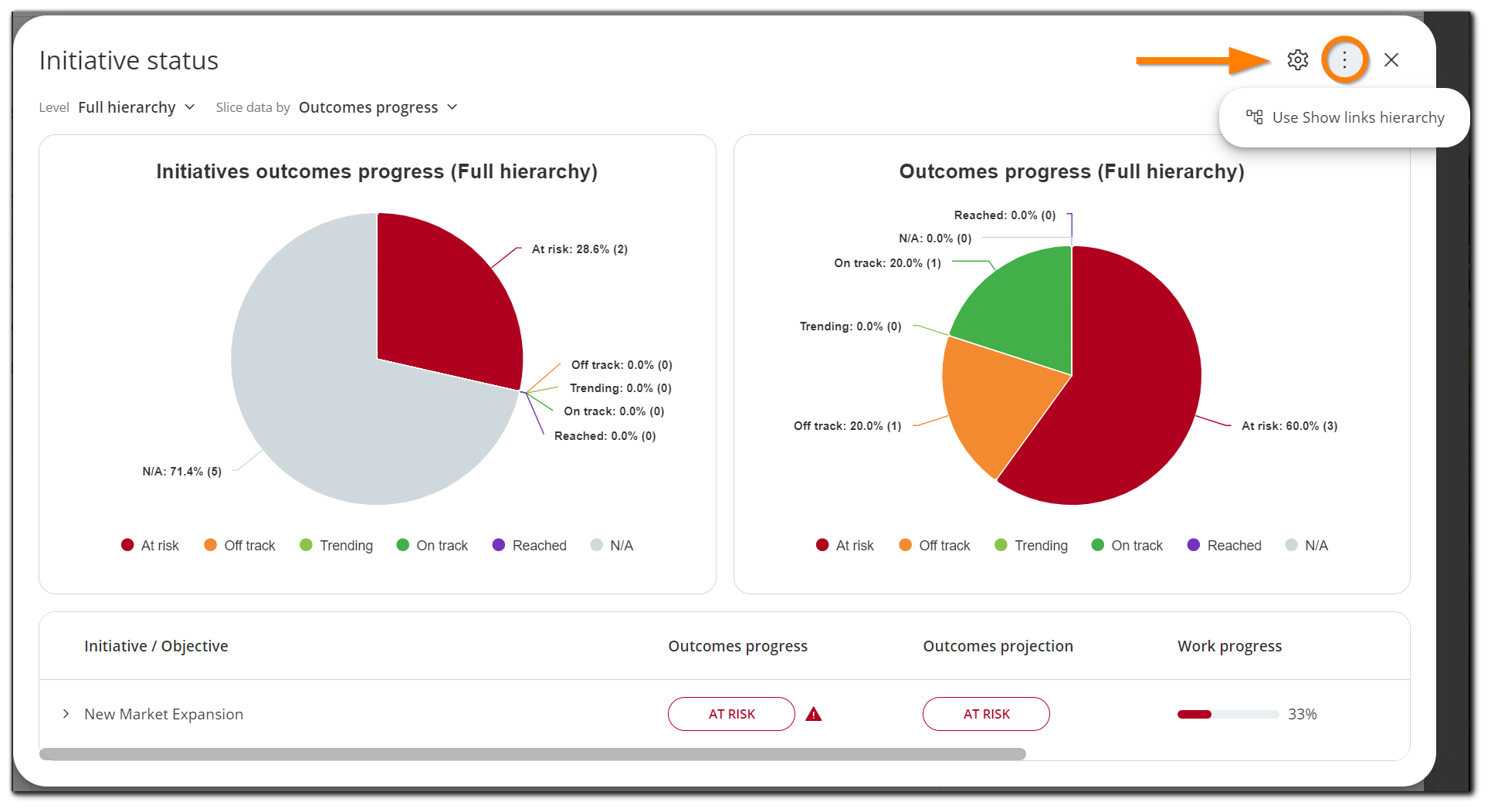Open the Level Full hierarchy dropdown
Image resolution: width=1491 pixels, height=812 pixels.
coord(136,107)
